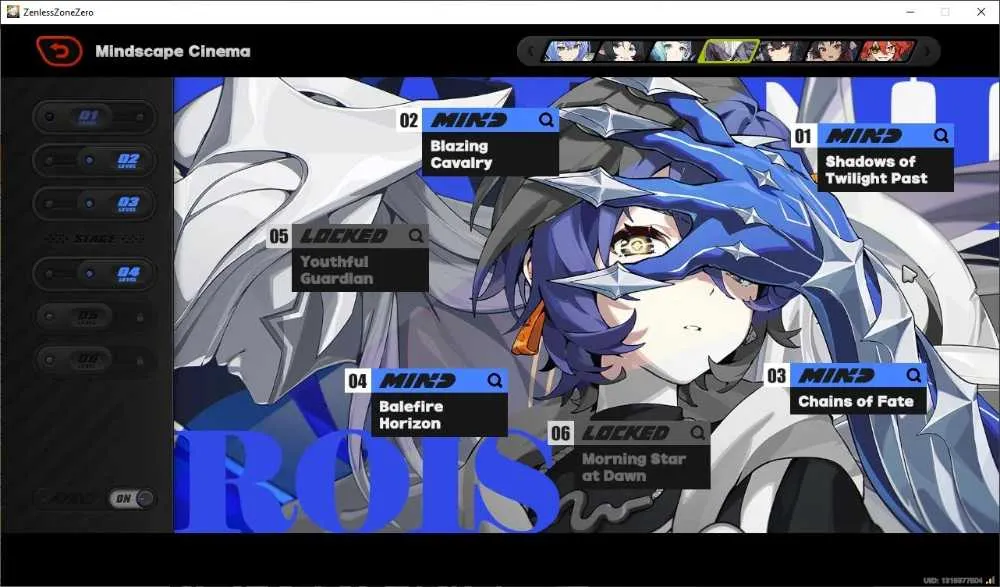
Task: Select the red-haired character portrait
Action: click(886, 51)
